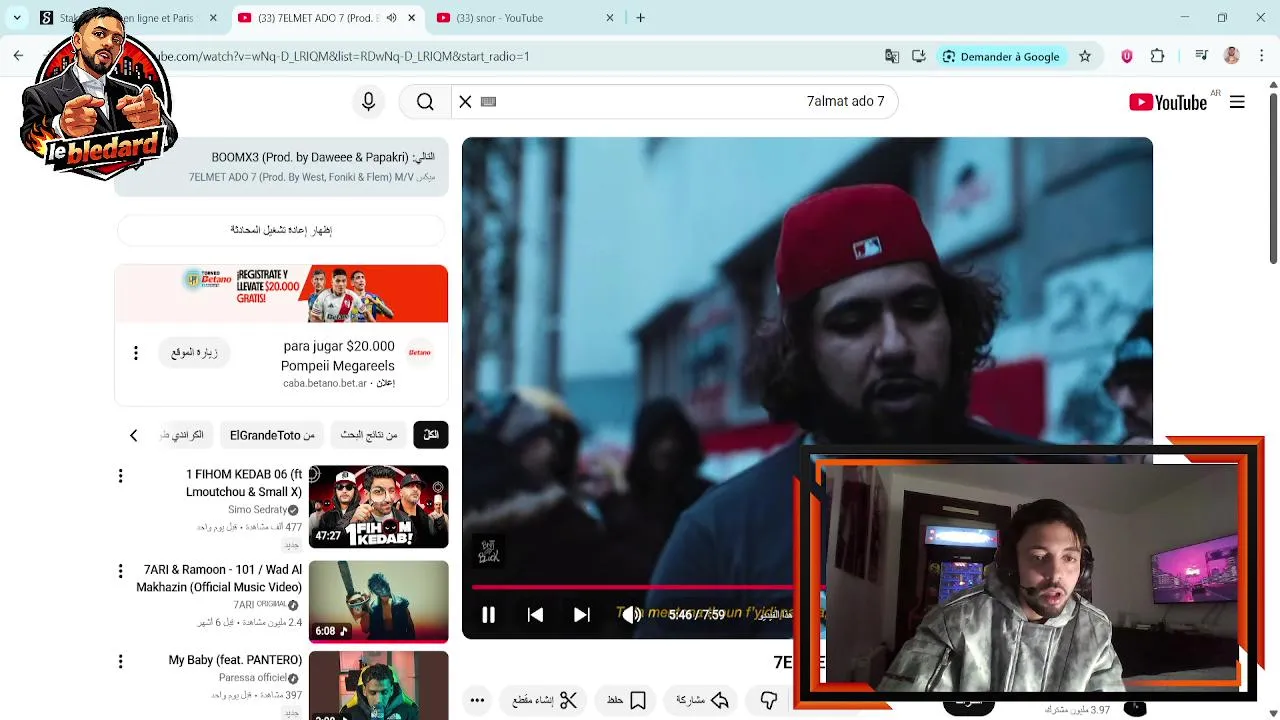This screenshot has width=1280, height=720.
Task: Open the 'My Baby' video thumbnail
Action: [378, 685]
